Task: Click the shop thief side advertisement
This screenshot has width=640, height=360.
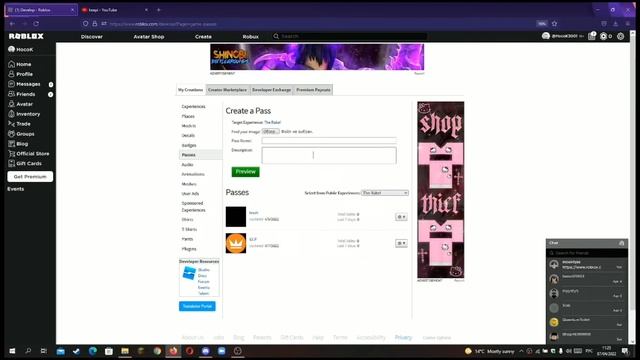Action: pyautogui.click(x=440, y=190)
